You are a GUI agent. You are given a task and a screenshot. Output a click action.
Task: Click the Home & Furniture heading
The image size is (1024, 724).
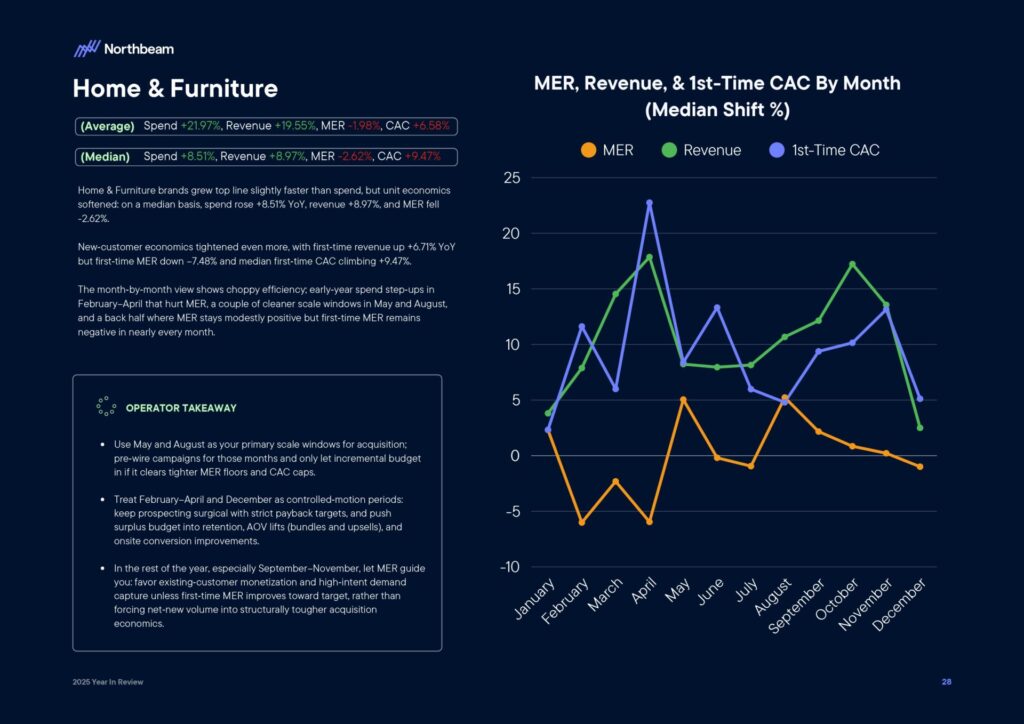click(x=175, y=89)
